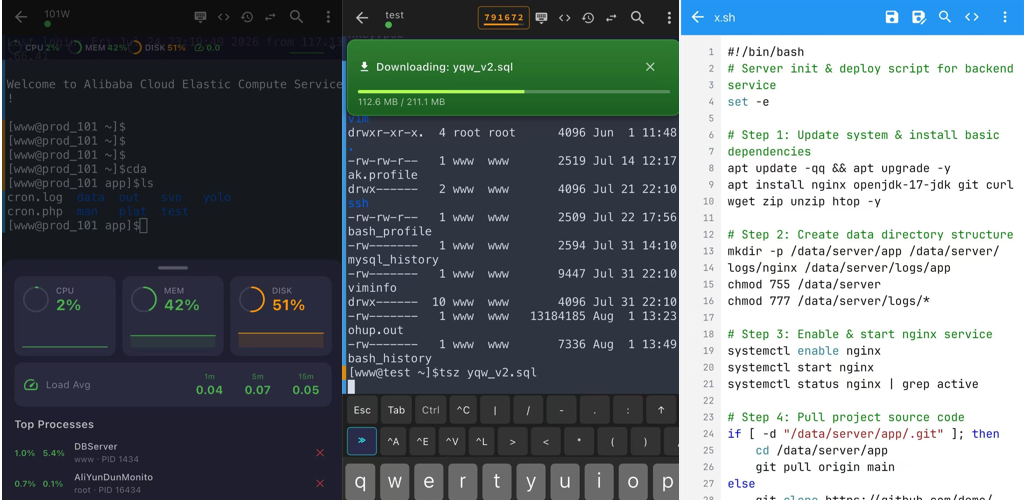Screen dimensions: 1024x500
Task: Tap the Tab key on terminal keyboard
Action: (x=396, y=410)
